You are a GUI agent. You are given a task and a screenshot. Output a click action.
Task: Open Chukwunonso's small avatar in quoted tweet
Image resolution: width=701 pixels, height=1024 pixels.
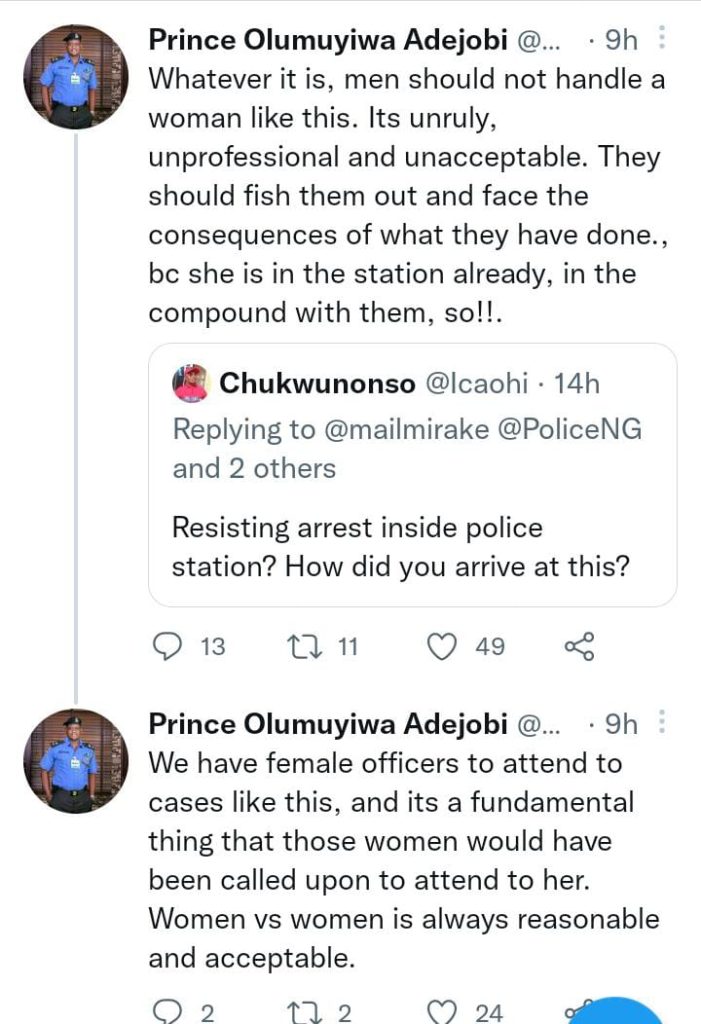[x=190, y=383]
